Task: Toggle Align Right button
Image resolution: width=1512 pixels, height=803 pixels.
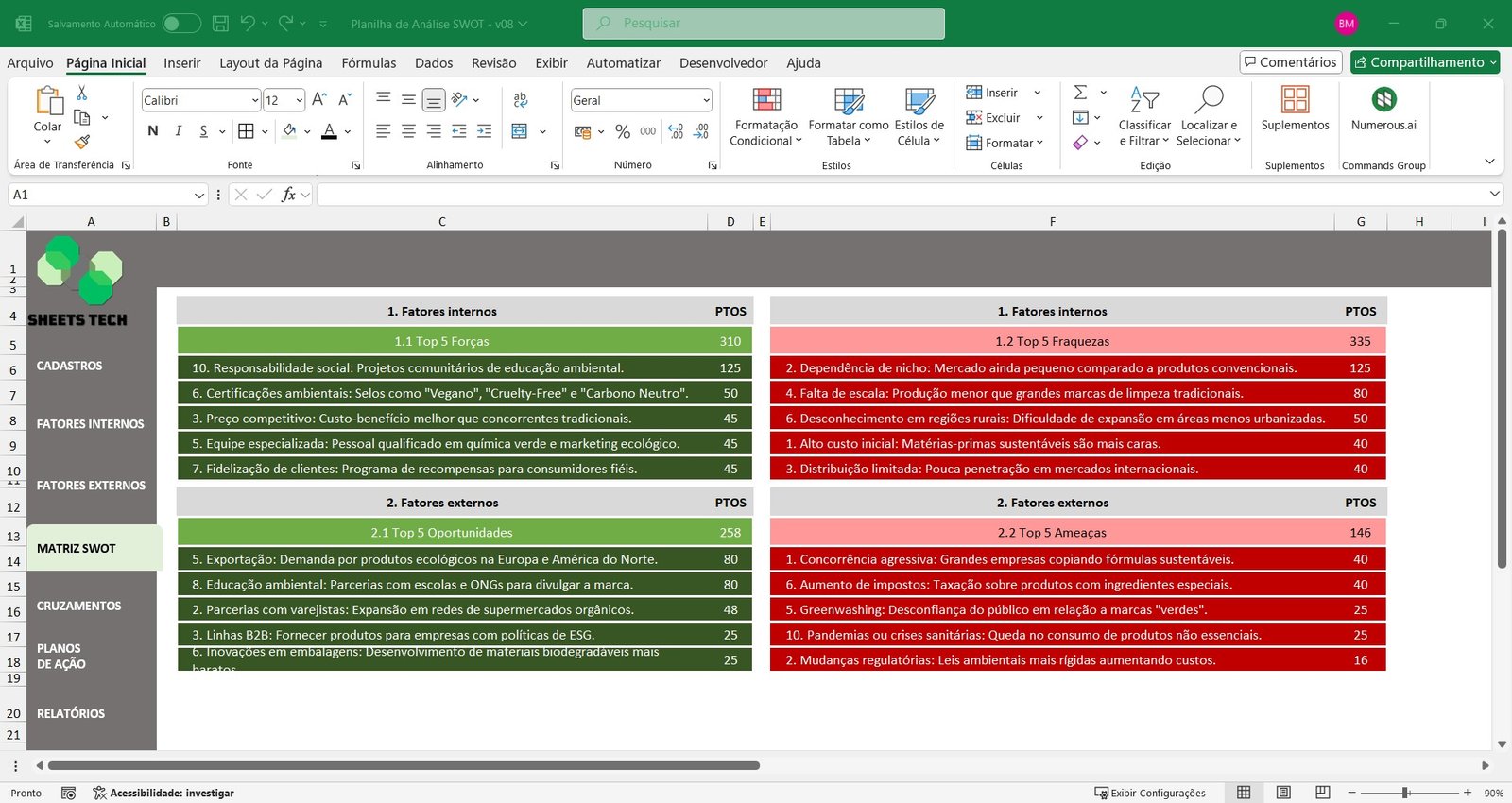Action: (434, 131)
